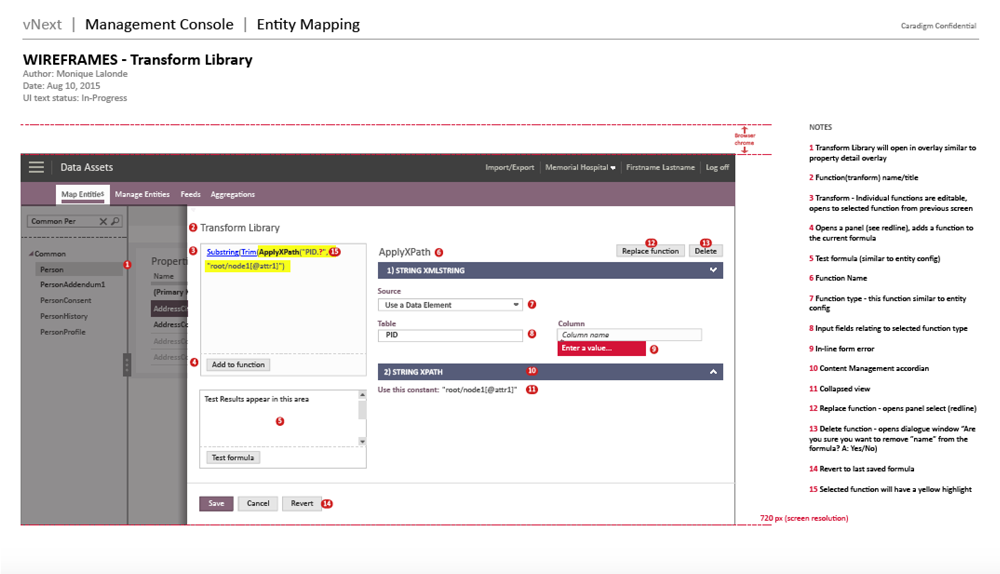Image resolution: width=1000 pixels, height=574 pixels.
Task: Collapse the Common tree node
Action: click(x=31, y=254)
